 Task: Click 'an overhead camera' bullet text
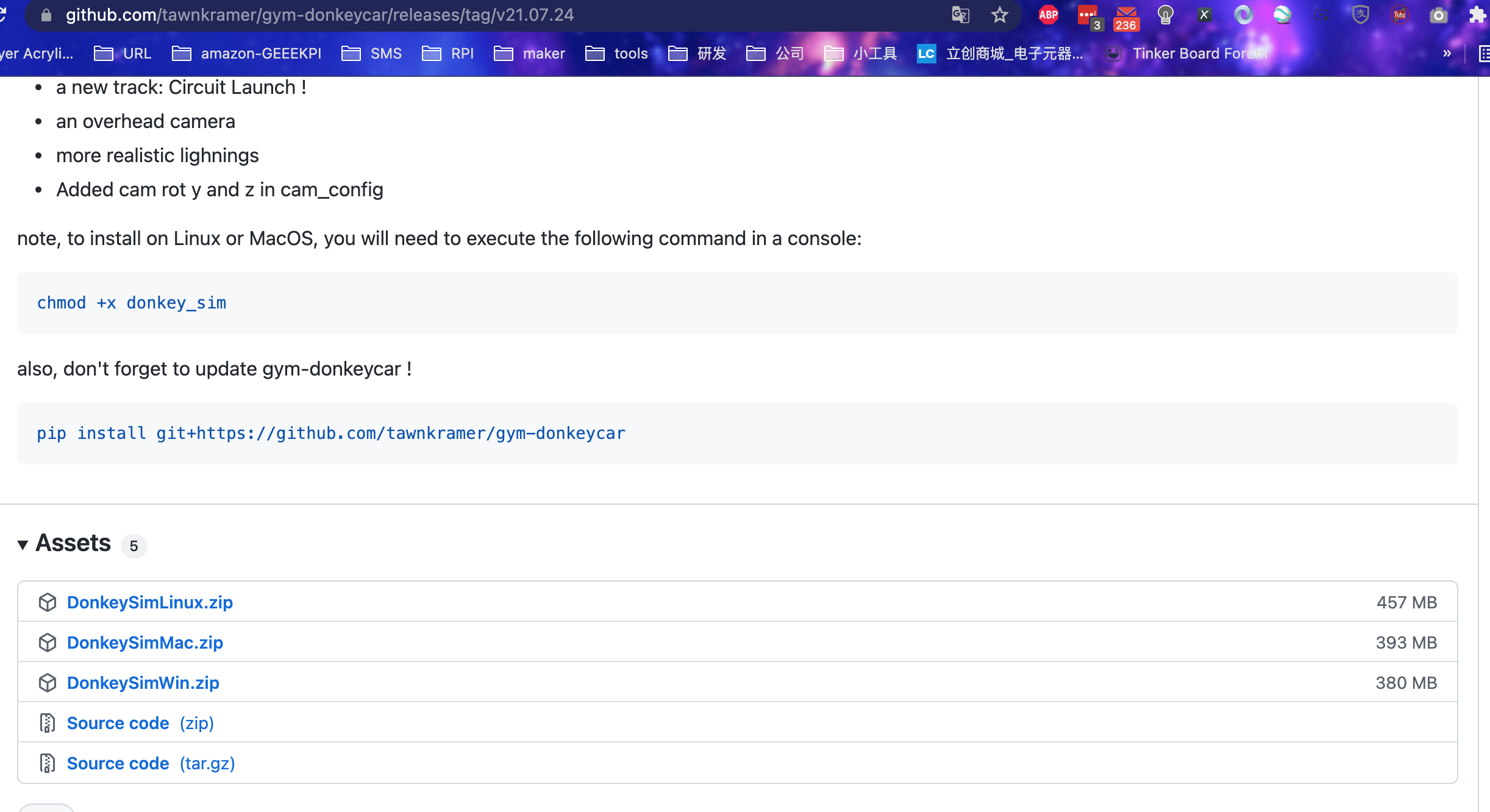tap(146, 121)
